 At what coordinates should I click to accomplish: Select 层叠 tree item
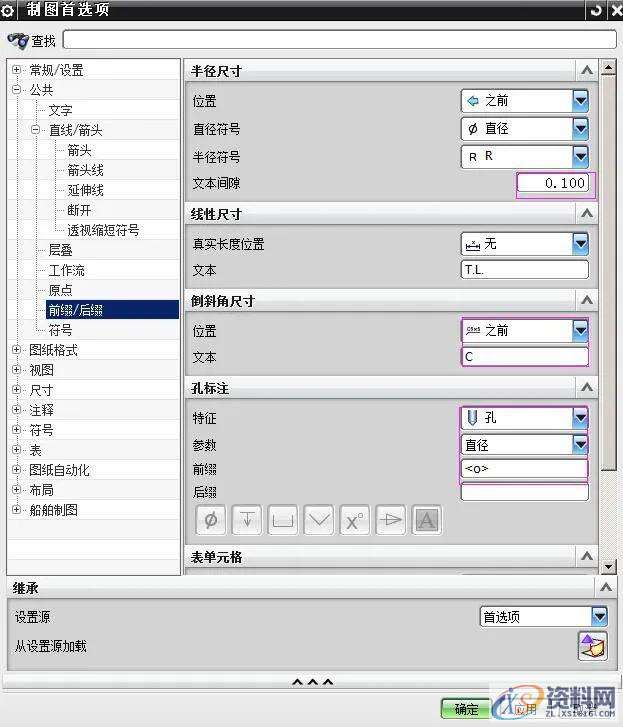tap(60, 250)
